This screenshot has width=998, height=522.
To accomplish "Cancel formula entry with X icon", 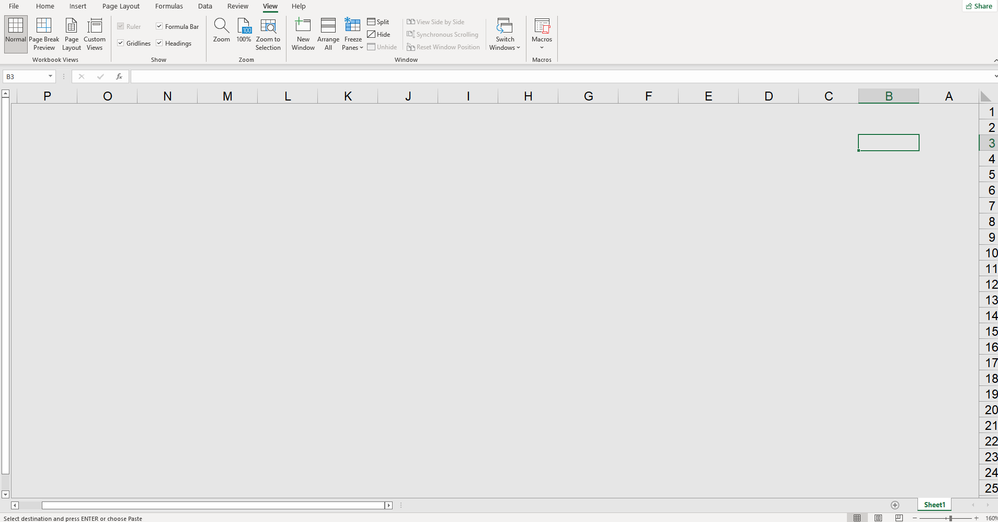I will 81,76.
